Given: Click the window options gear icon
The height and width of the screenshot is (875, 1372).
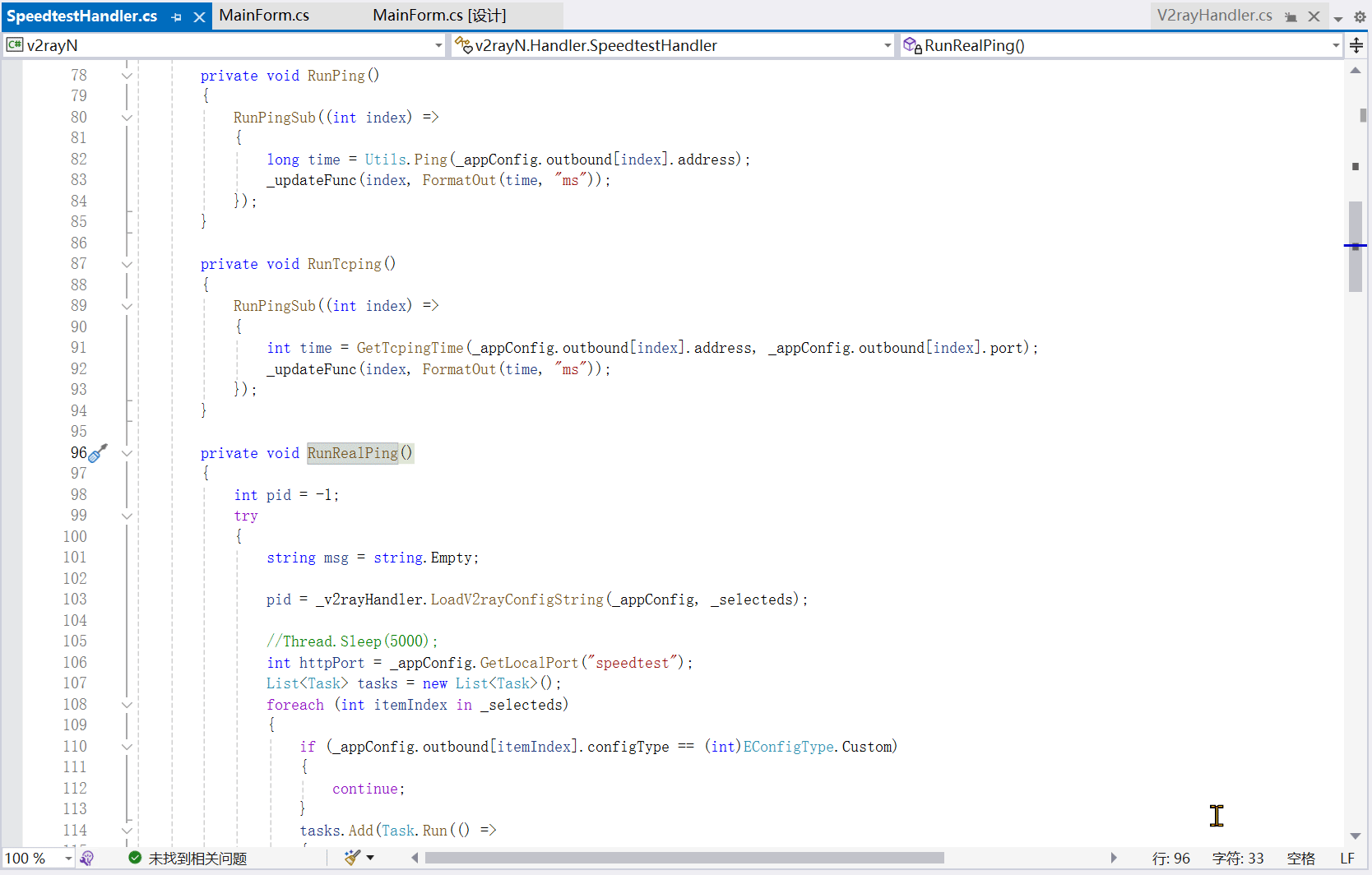Looking at the screenshot, I should coord(1360,17).
